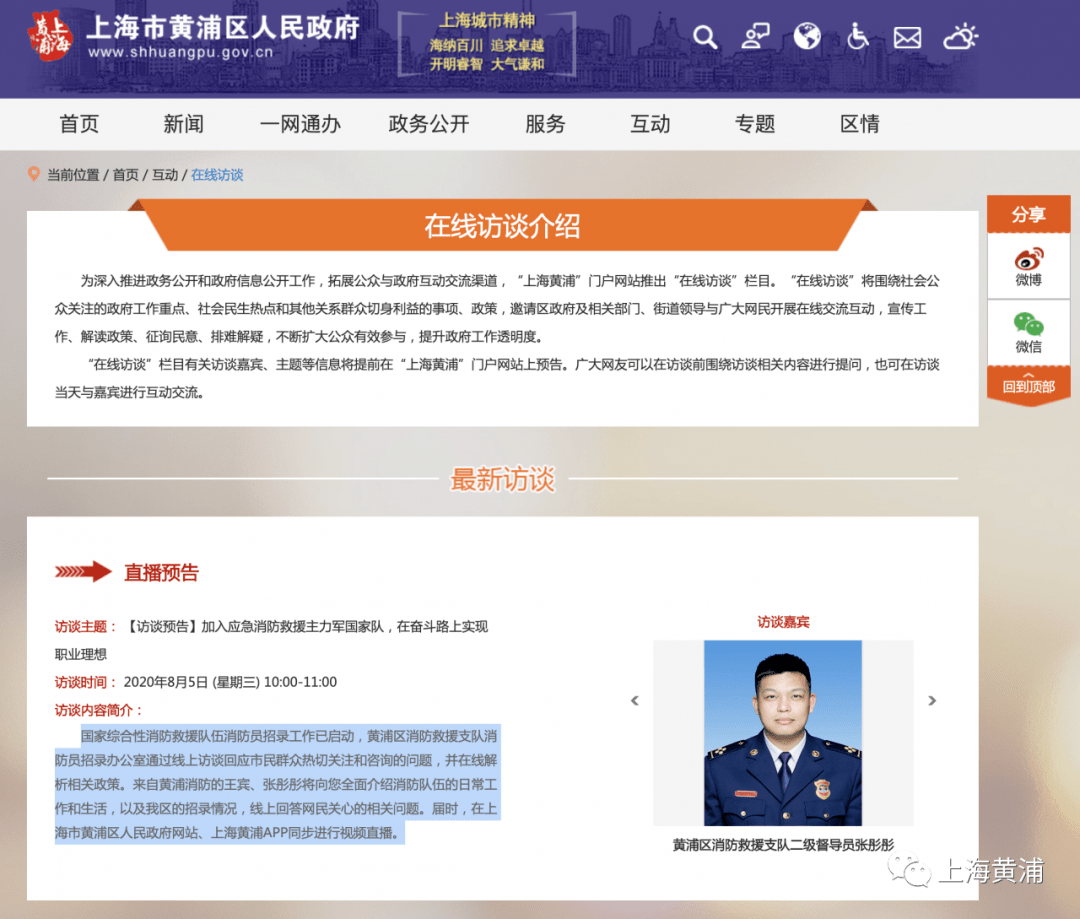Open the weather cloud-sun icon
Screen dimensions: 1080x919
tap(961, 37)
